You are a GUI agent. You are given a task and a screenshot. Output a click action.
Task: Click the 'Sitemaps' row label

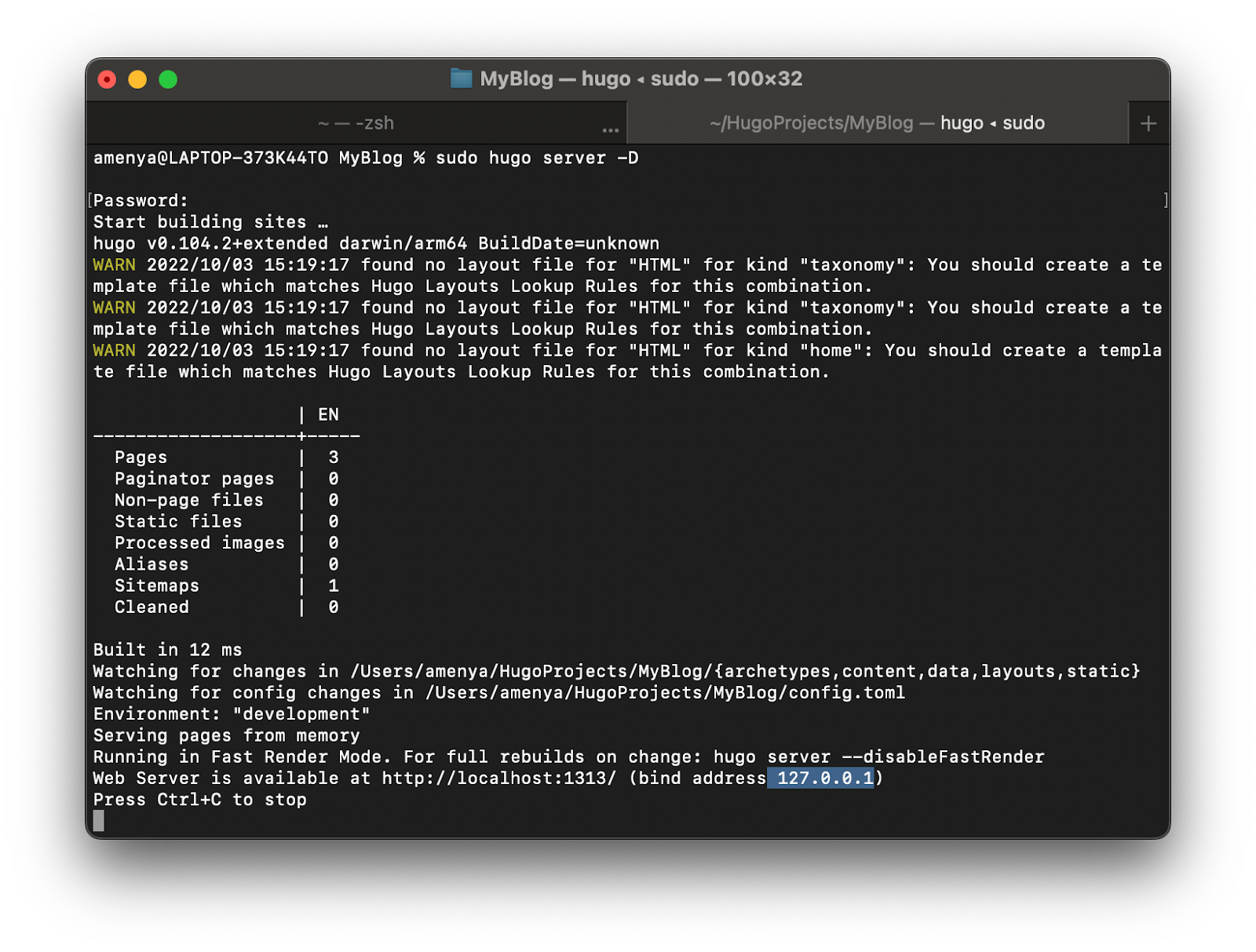click(x=157, y=585)
